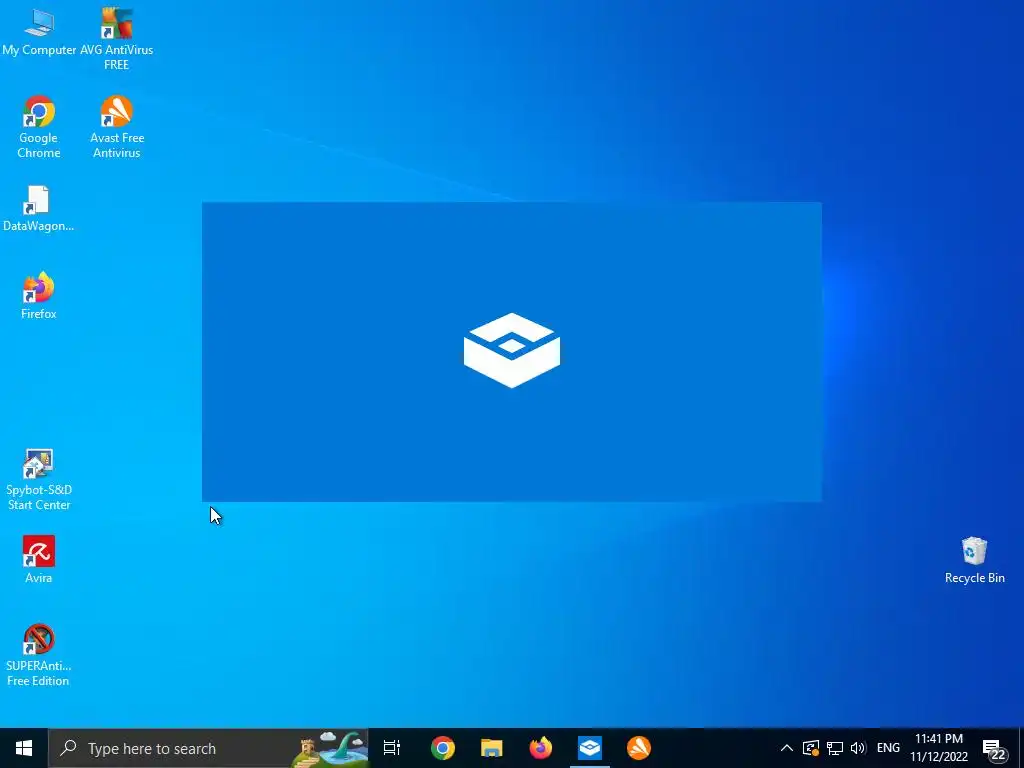Show hidden system tray icons
This screenshot has width=1024, height=768.
pyautogui.click(x=787, y=748)
